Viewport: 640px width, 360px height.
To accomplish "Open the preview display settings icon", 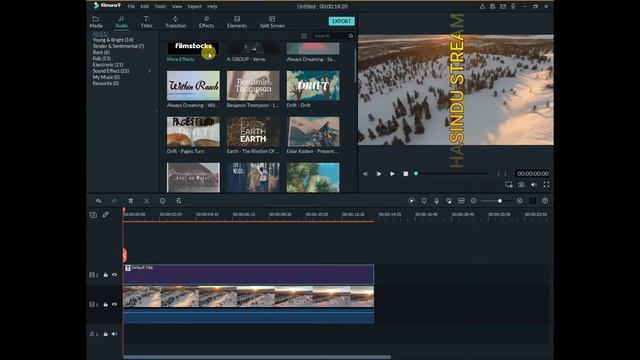I will click(509, 185).
